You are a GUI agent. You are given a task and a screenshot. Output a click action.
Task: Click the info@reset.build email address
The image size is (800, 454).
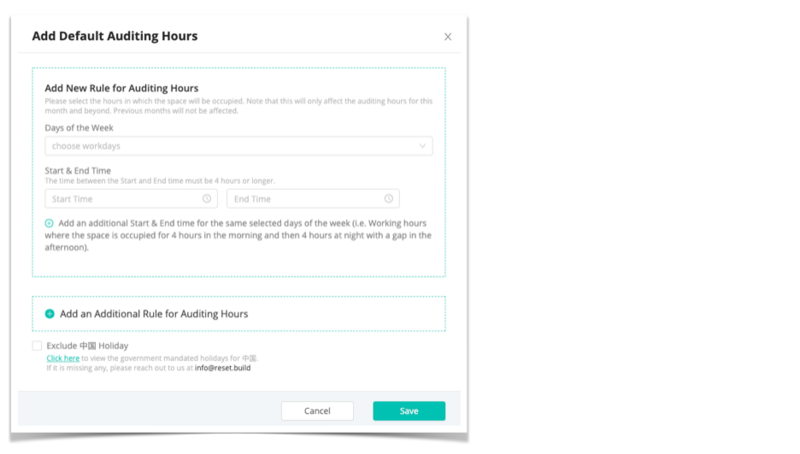[x=222, y=368]
